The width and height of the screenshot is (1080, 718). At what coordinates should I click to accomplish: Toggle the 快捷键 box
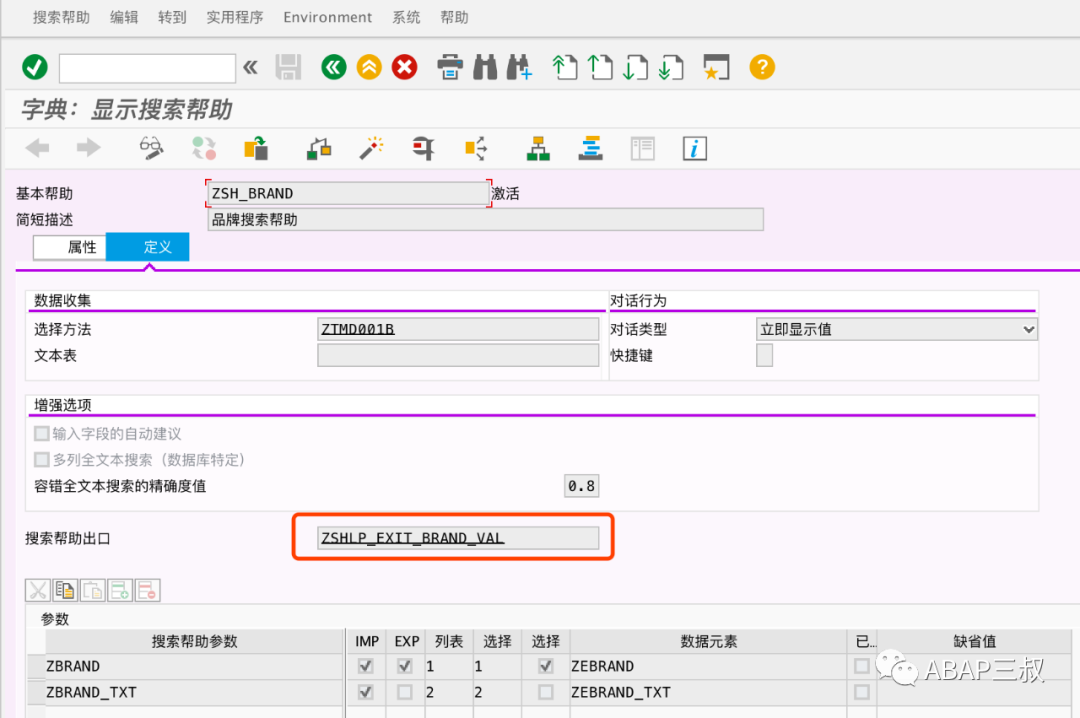[765, 356]
